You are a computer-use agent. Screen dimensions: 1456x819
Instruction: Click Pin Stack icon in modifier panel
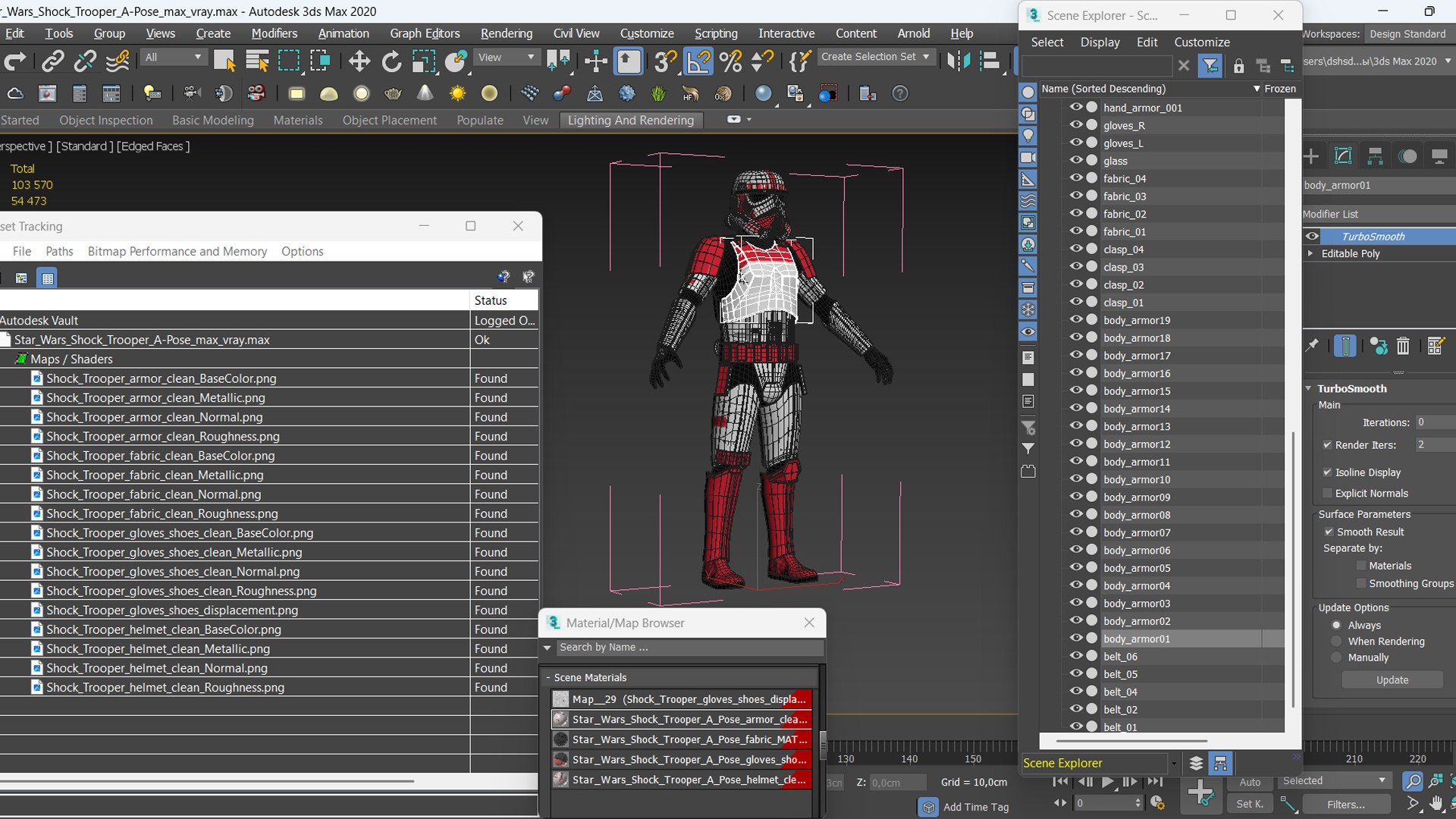tap(1312, 346)
